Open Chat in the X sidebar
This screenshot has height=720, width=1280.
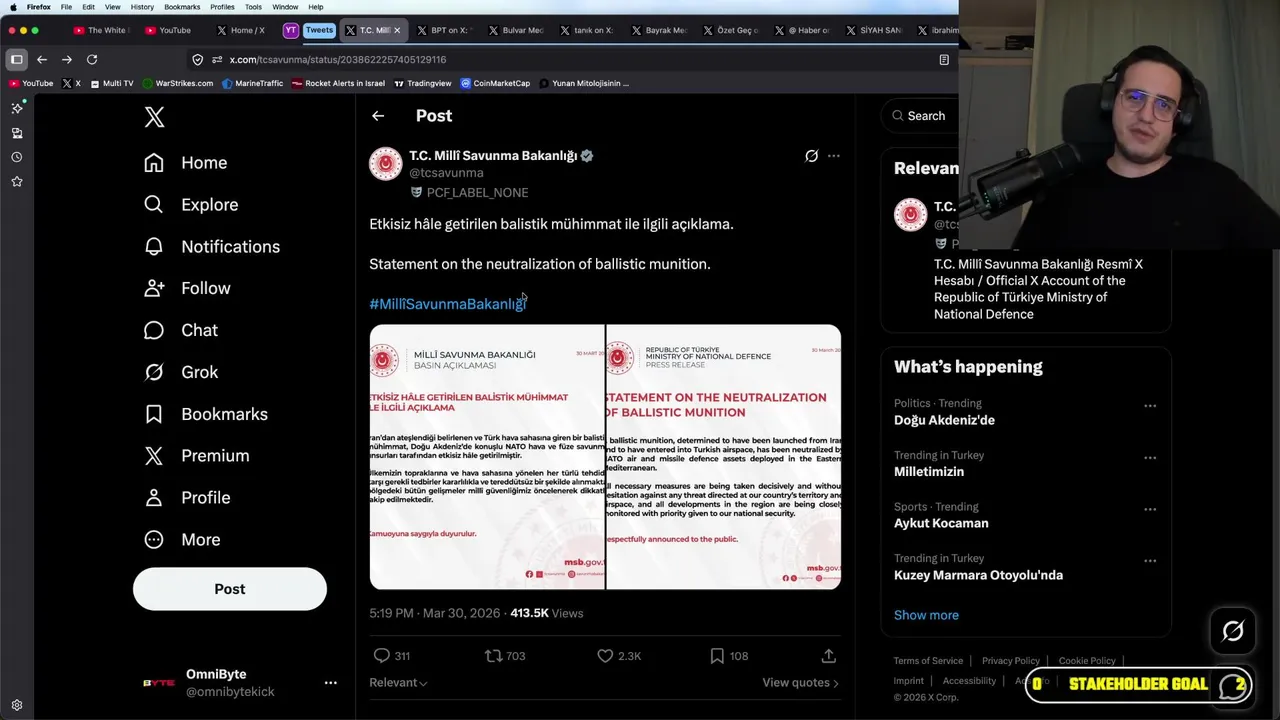pyautogui.click(x=181, y=330)
